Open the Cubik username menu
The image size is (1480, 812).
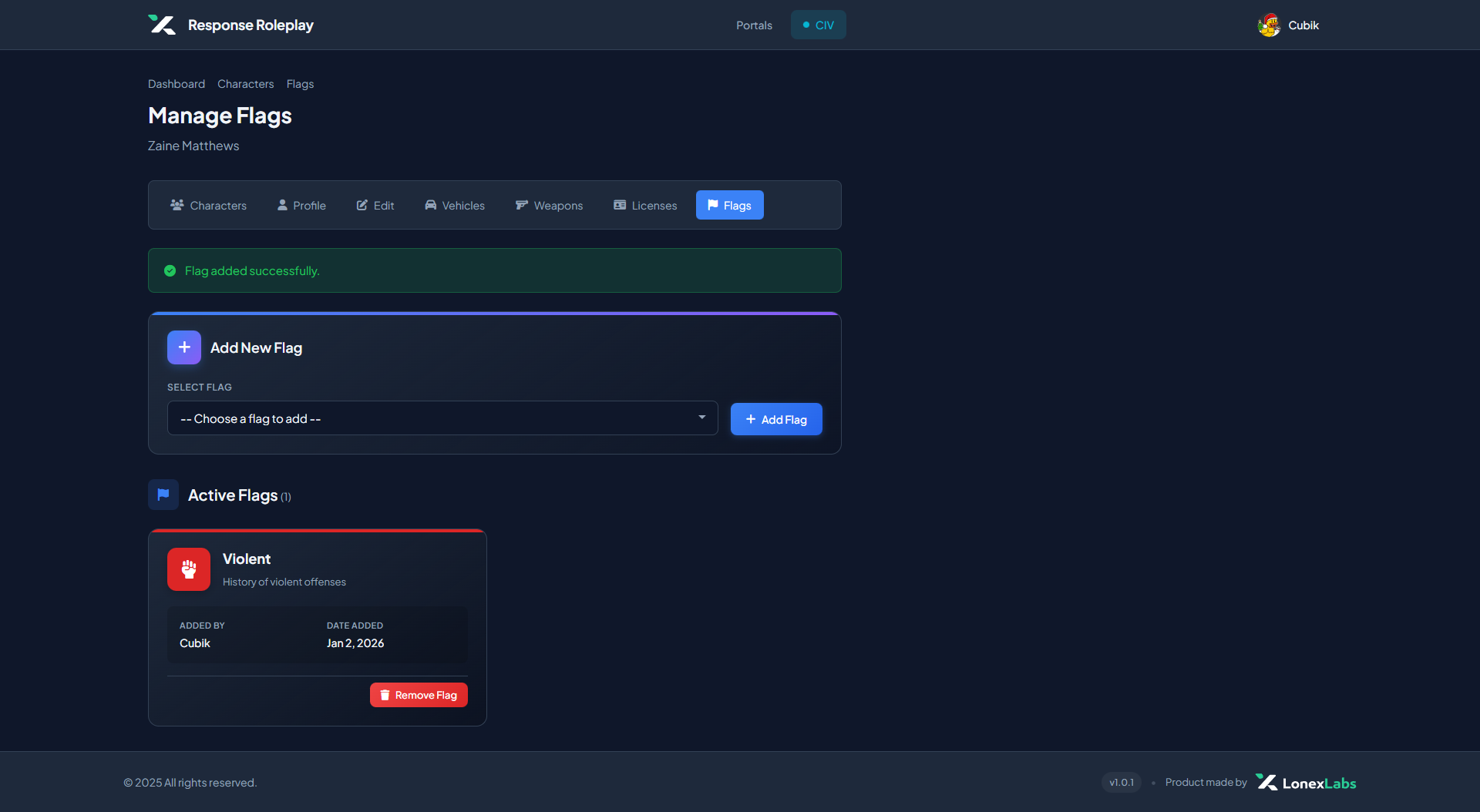1303,25
